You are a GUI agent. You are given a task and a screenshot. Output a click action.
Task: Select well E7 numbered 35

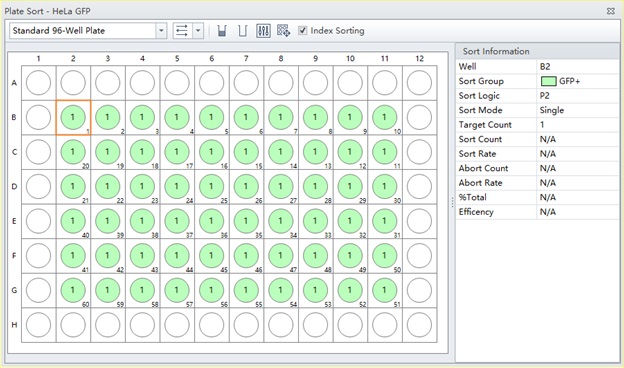pyautogui.click(x=246, y=221)
